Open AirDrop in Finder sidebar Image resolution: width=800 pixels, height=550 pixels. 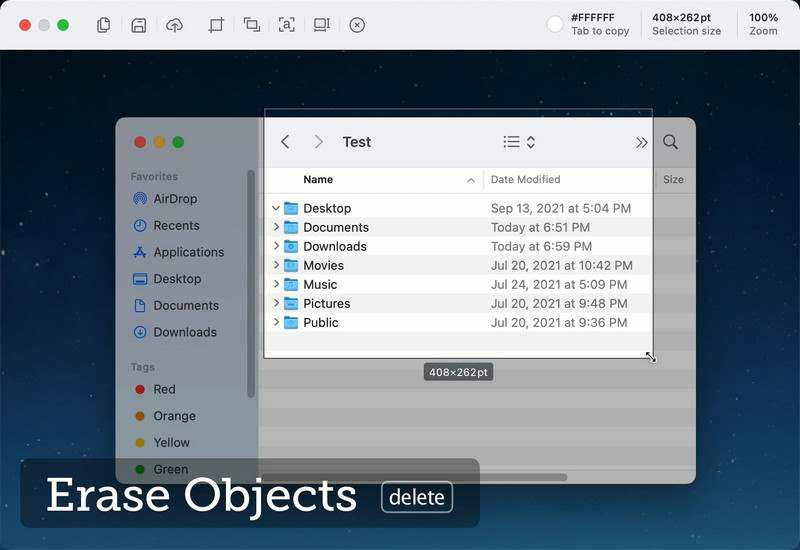[x=165, y=198]
